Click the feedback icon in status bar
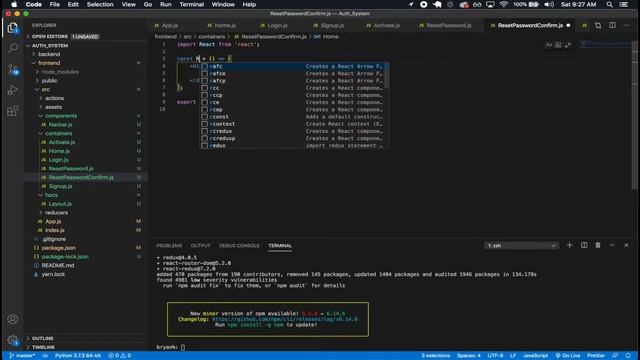Viewport: 640px width, 360px height. pos(615,356)
